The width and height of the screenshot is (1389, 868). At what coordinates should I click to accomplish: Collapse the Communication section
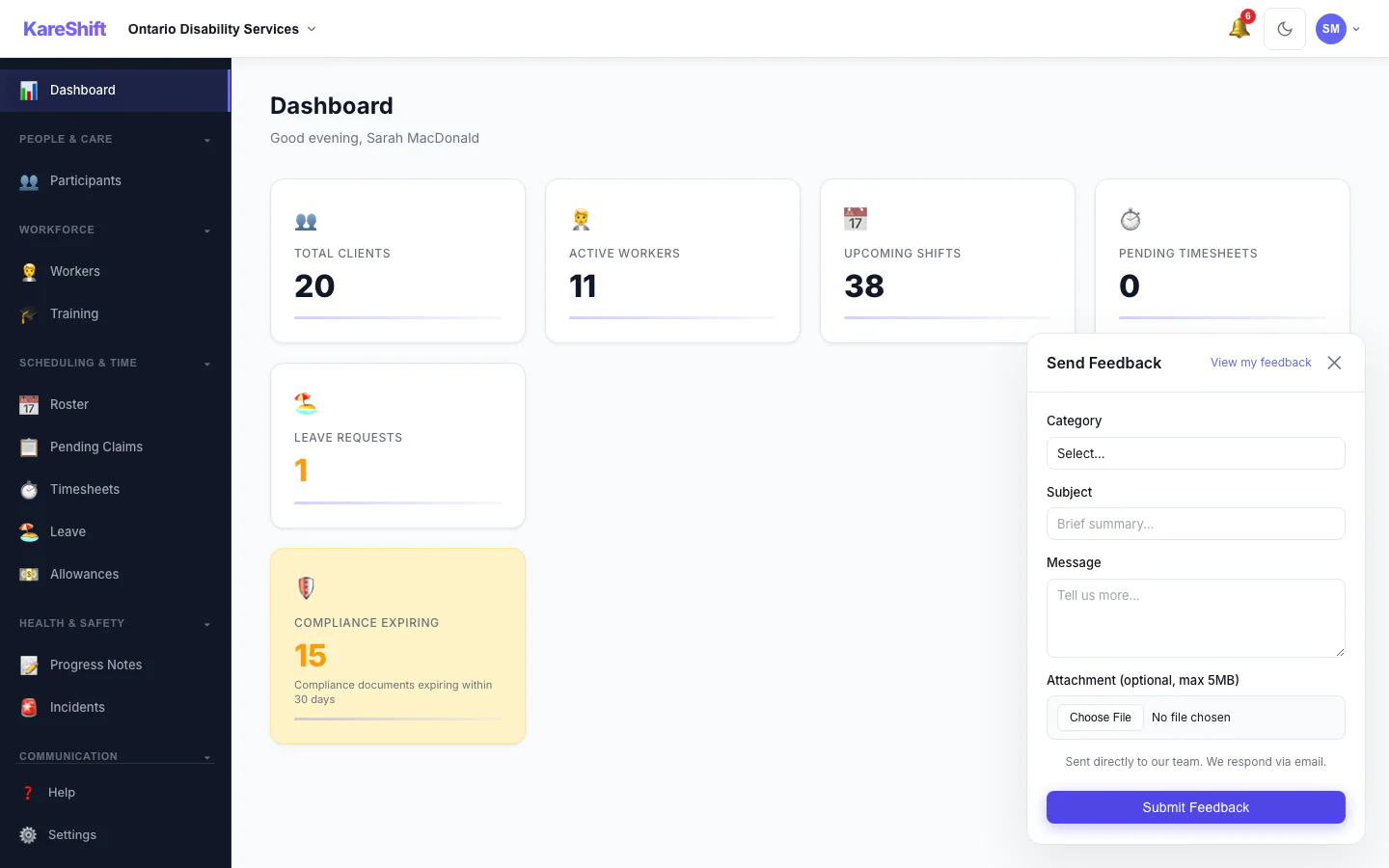(x=115, y=756)
